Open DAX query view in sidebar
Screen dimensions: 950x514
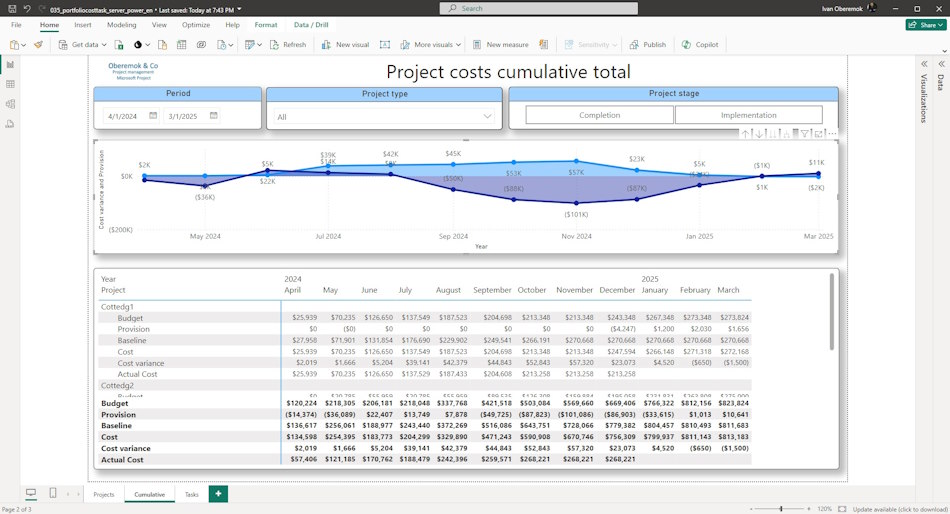coord(10,124)
